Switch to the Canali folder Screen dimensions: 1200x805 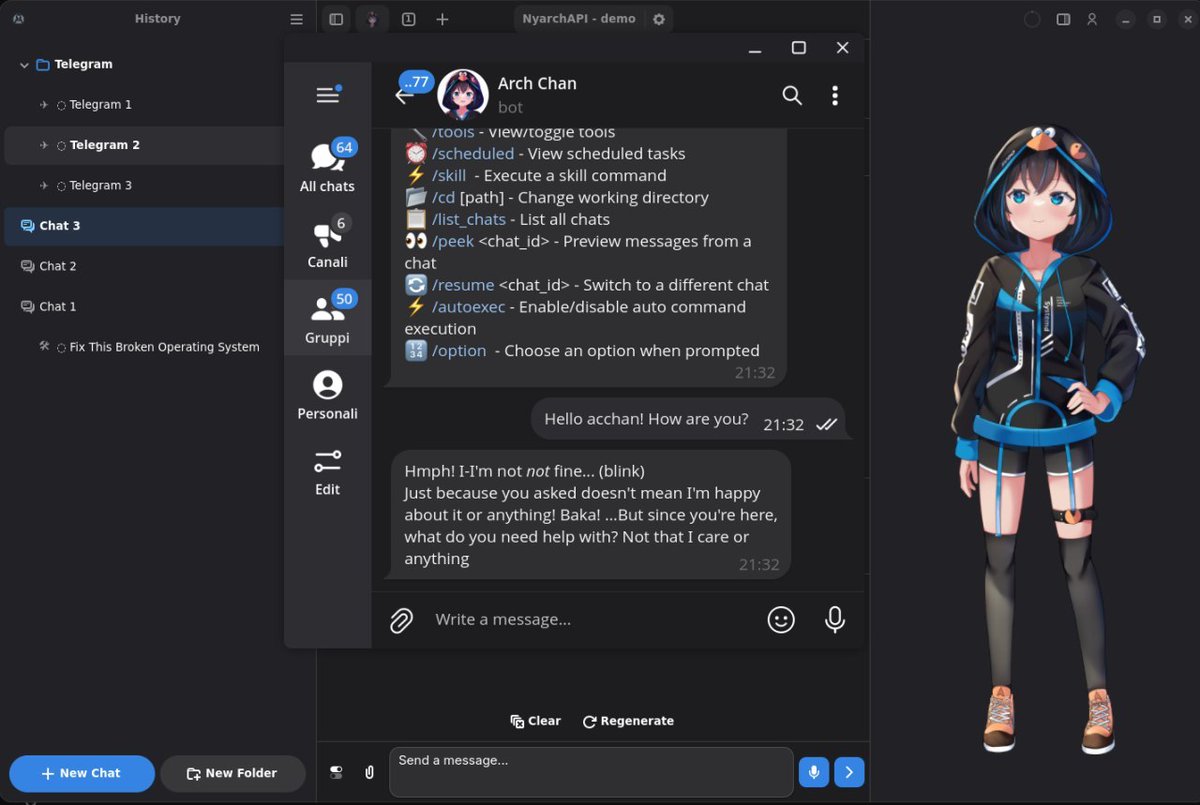click(327, 242)
